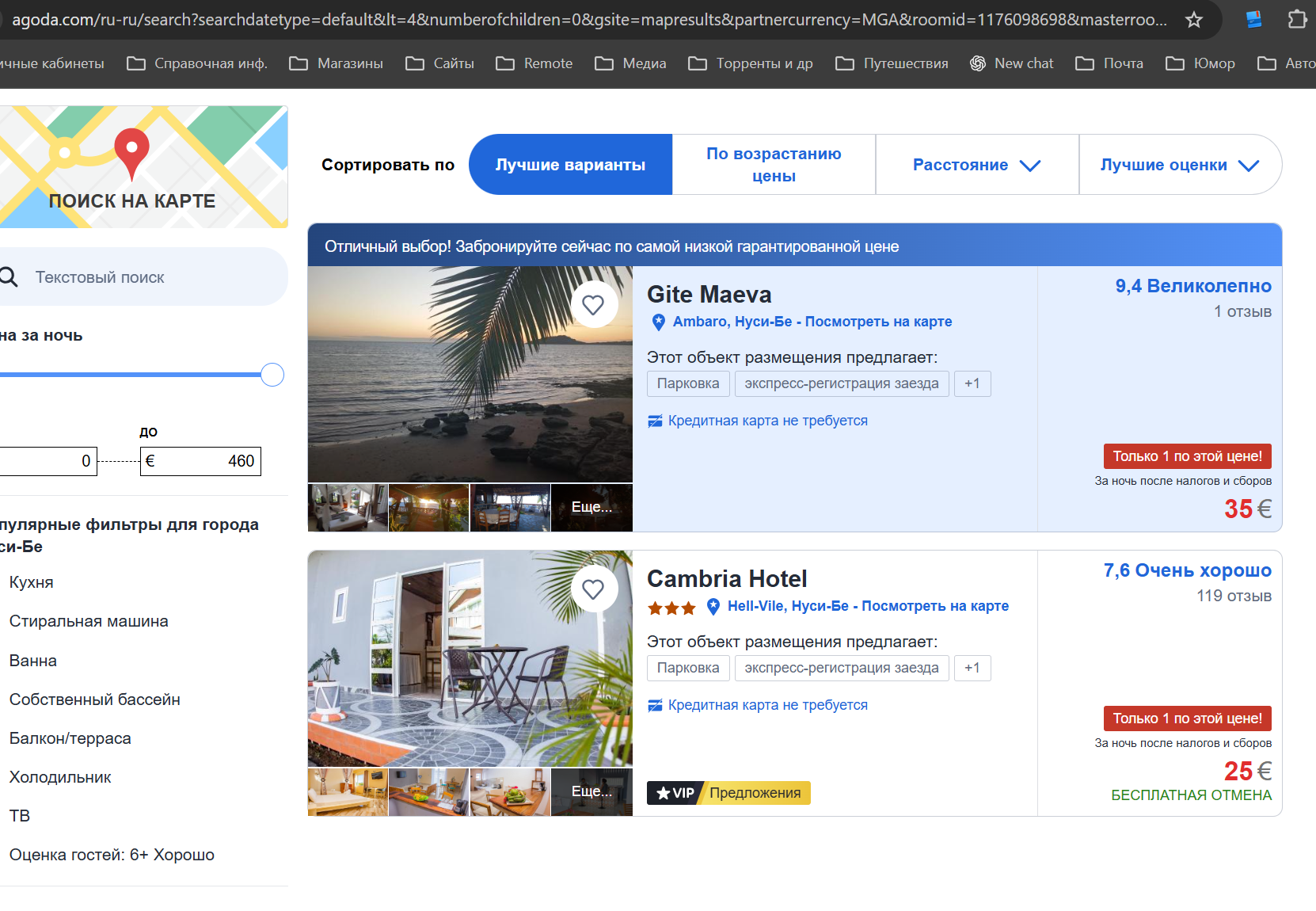Click the Cambria Hotel location pin icon

click(713, 606)
